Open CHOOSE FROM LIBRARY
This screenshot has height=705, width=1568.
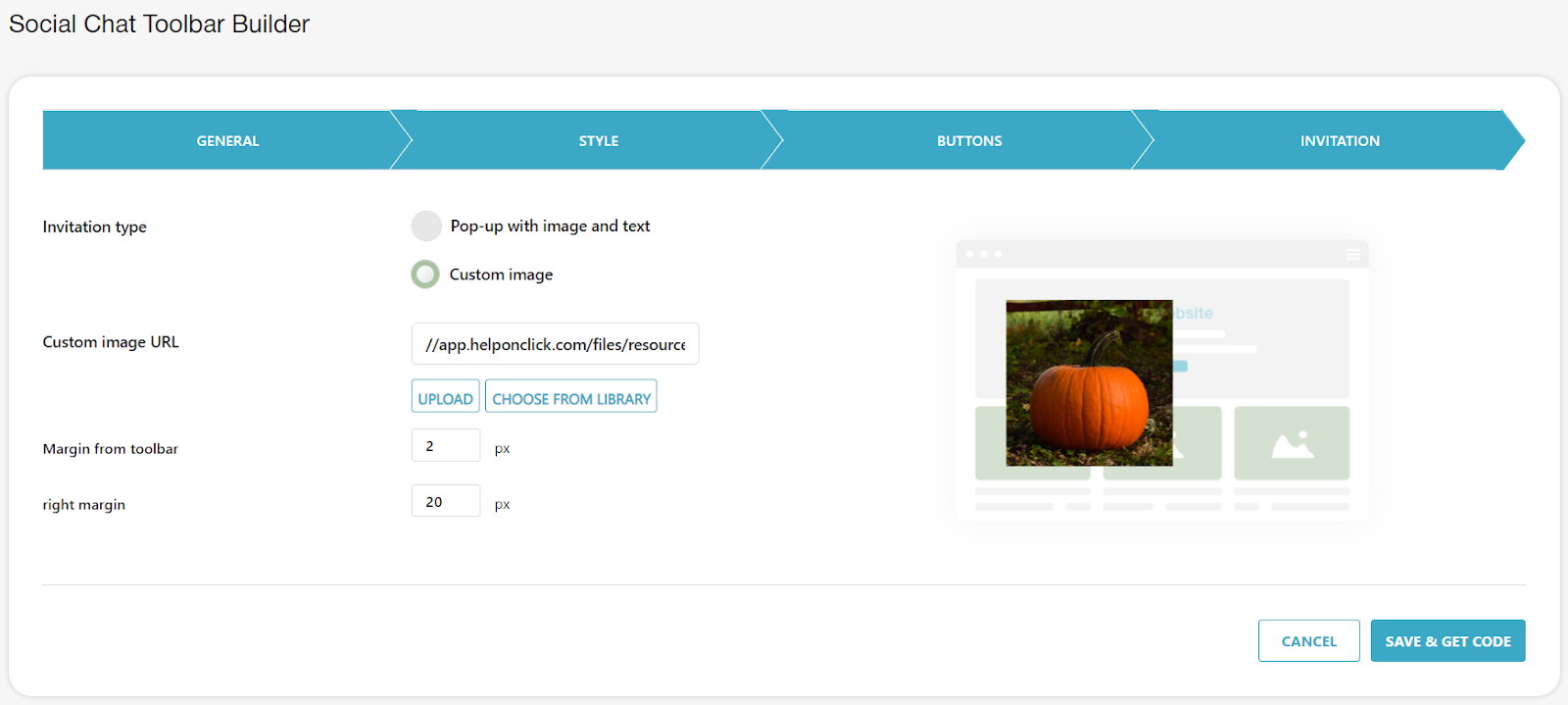tap(570, 398)
